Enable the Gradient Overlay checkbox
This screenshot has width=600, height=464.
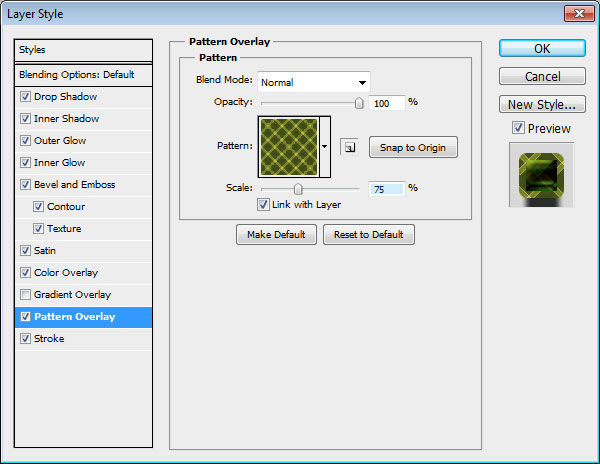click(x=25, y=295)
